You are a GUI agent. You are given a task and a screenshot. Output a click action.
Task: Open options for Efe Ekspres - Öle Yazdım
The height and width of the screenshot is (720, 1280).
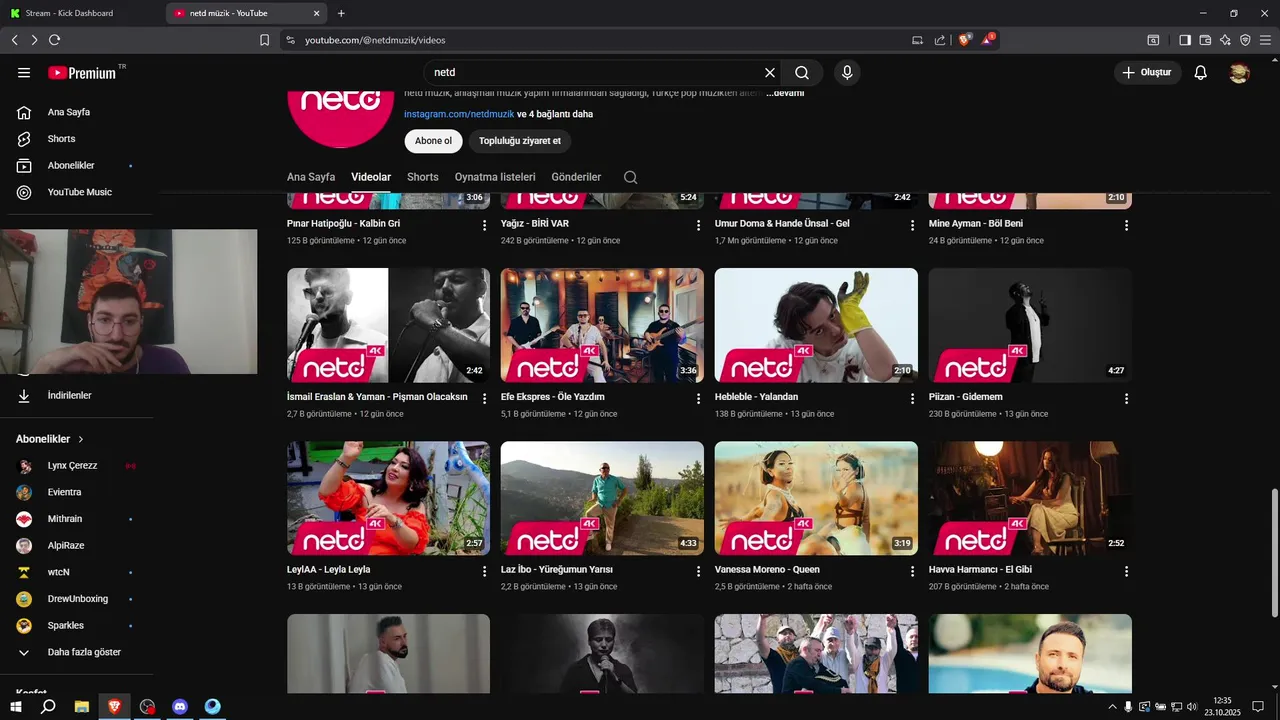[x=699, y=398]
